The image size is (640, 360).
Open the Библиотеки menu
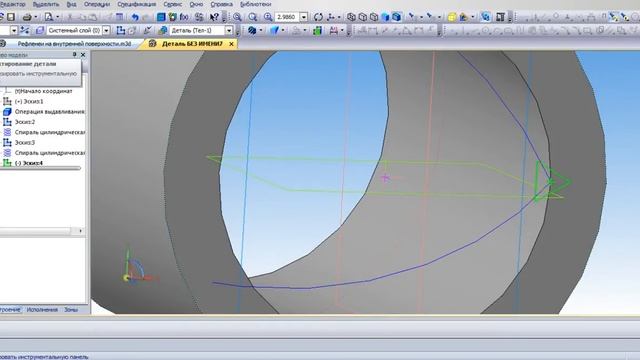click(x=256, y=4)
